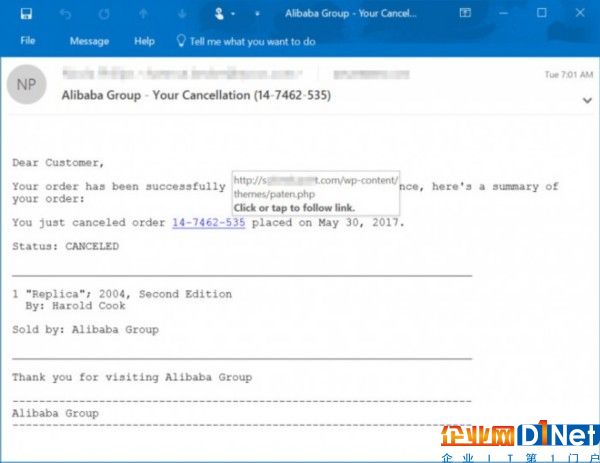Click Tell me what you want to do

[253, 41]
